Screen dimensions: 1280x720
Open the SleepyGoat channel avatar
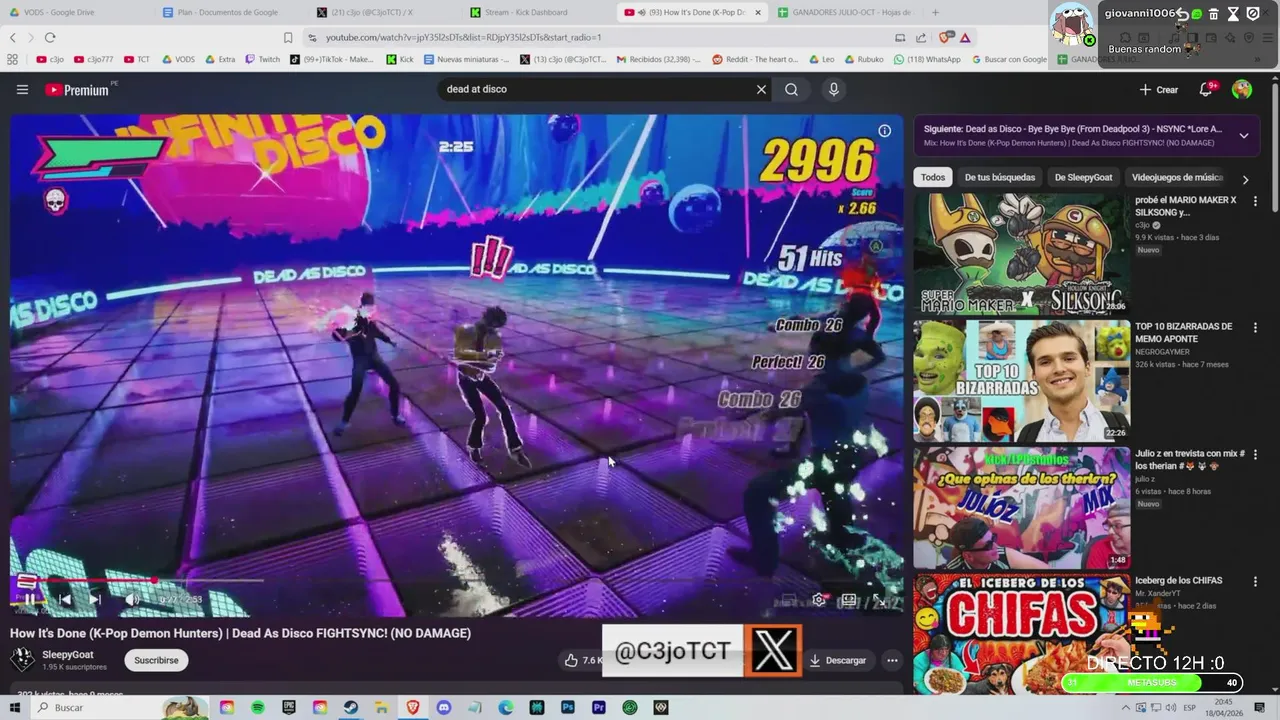point(22,659)
